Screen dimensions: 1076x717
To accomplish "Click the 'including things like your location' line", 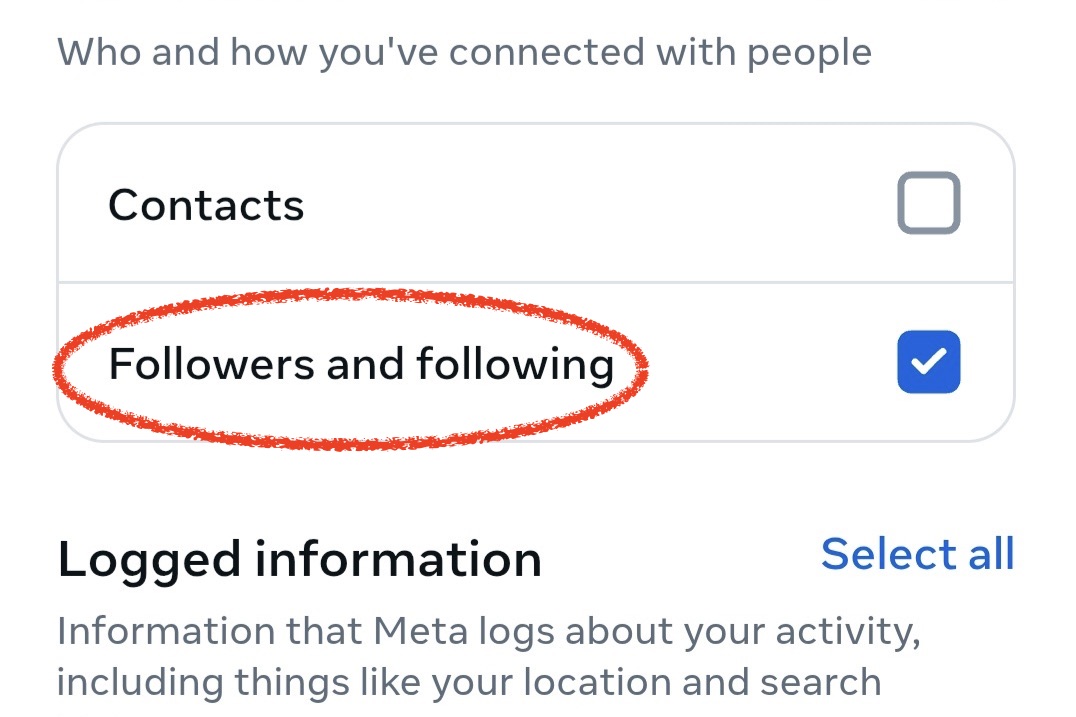I will click(x=469, y=682).
